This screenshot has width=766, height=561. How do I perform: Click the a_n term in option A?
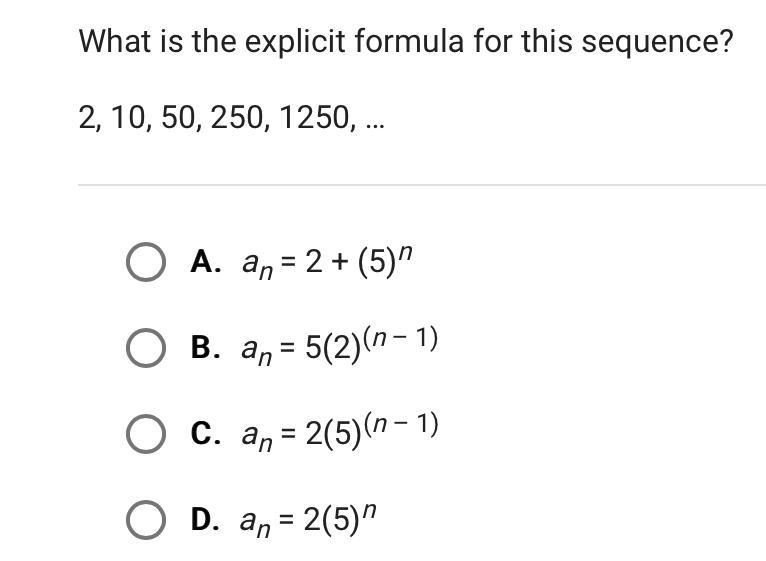pos(257,267)
